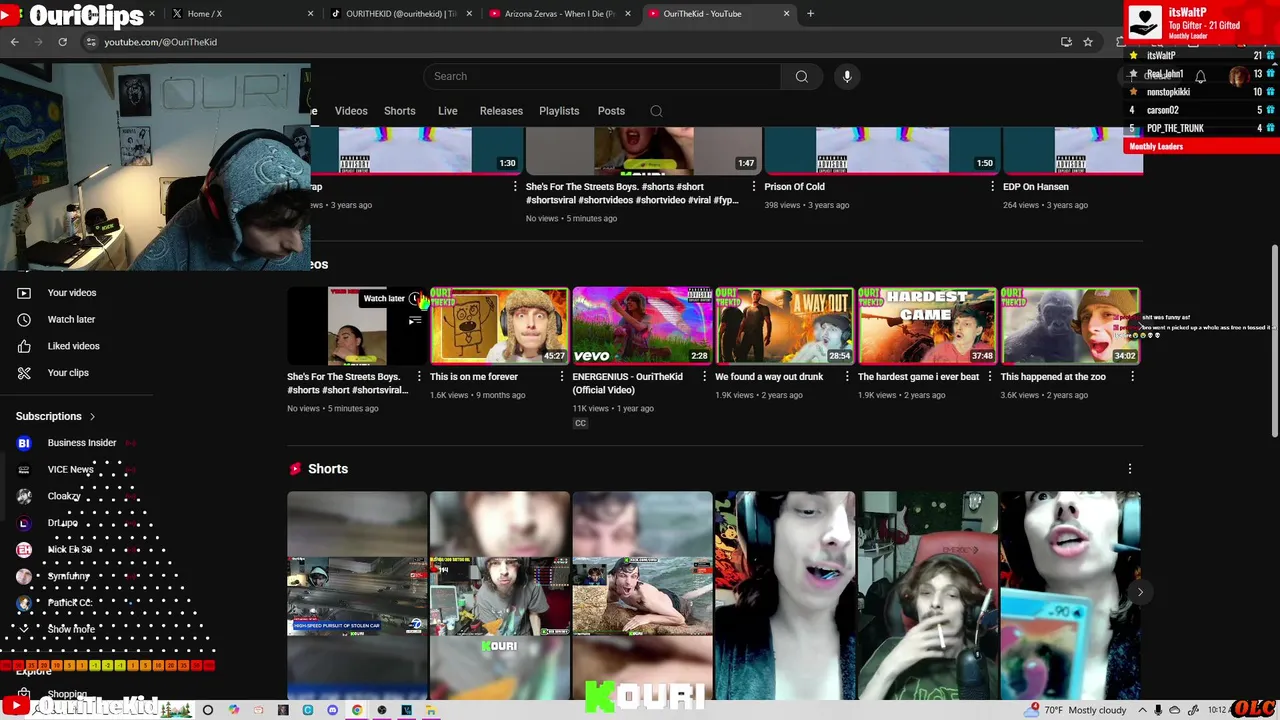Close the OuriTheKid - YouTube browser tab
This screenshot has width=1280, height=720.
[x=786, y=14]
